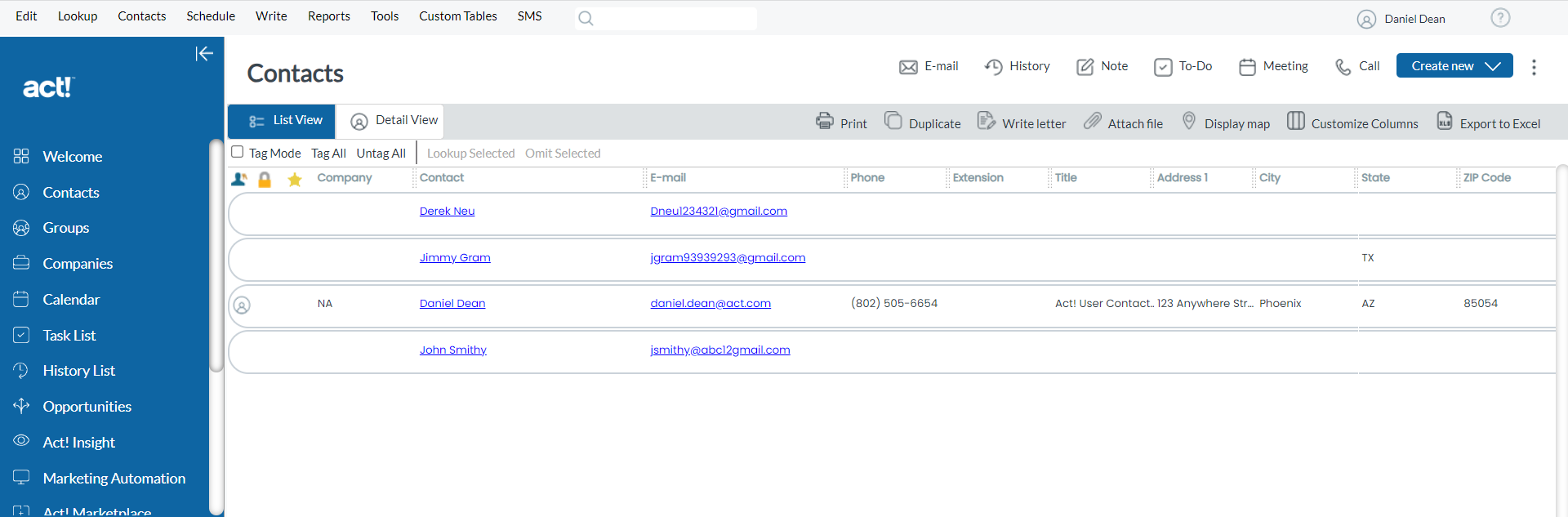This screenshot has width=1568, height=517.
Task: Click the sidebar vertical scrollbar
Action: (216, 256)
